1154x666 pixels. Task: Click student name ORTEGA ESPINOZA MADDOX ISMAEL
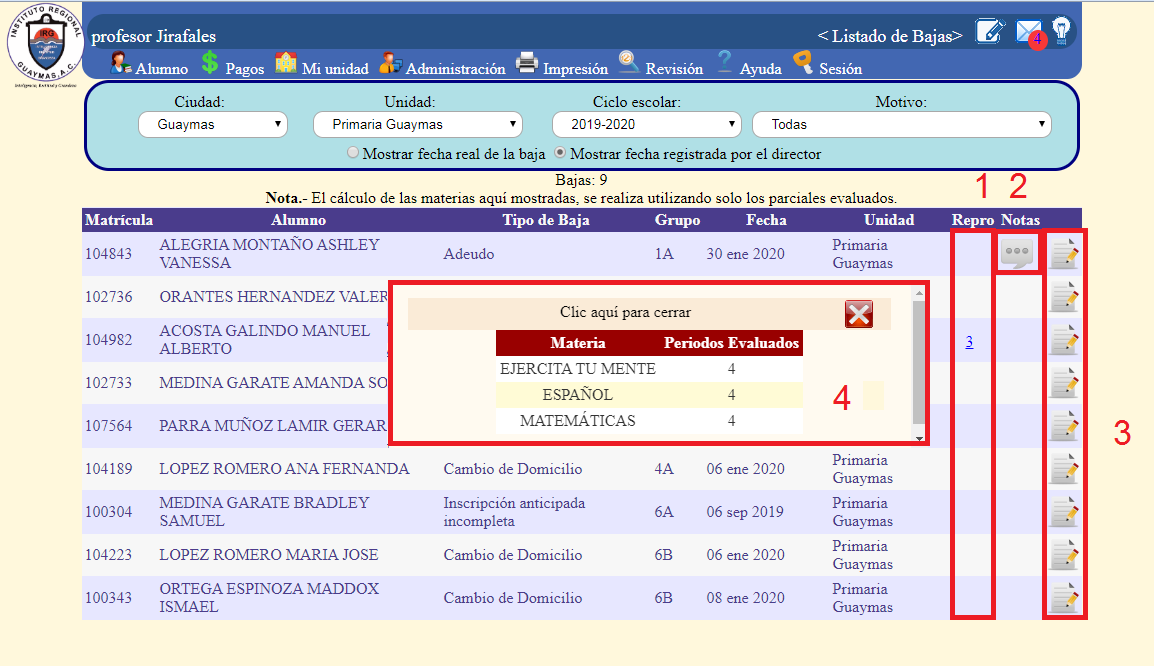pos(269,598)
